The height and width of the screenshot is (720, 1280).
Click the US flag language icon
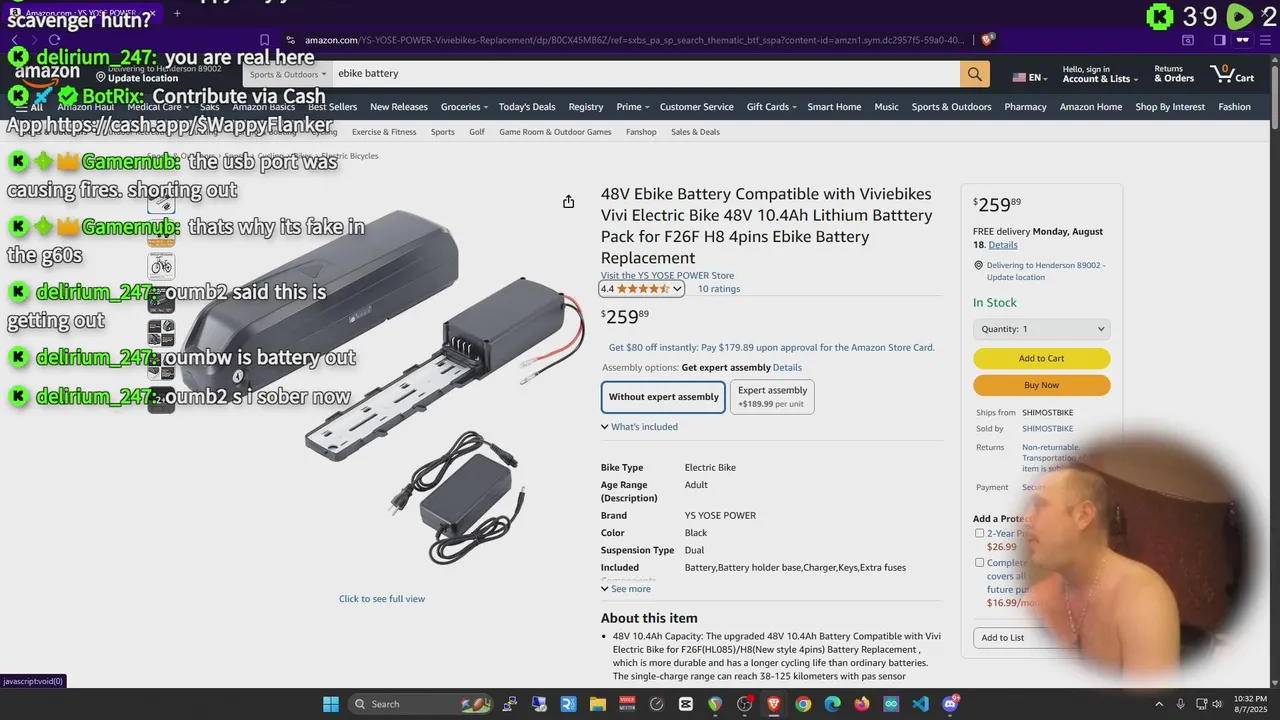pos(1019,77)
